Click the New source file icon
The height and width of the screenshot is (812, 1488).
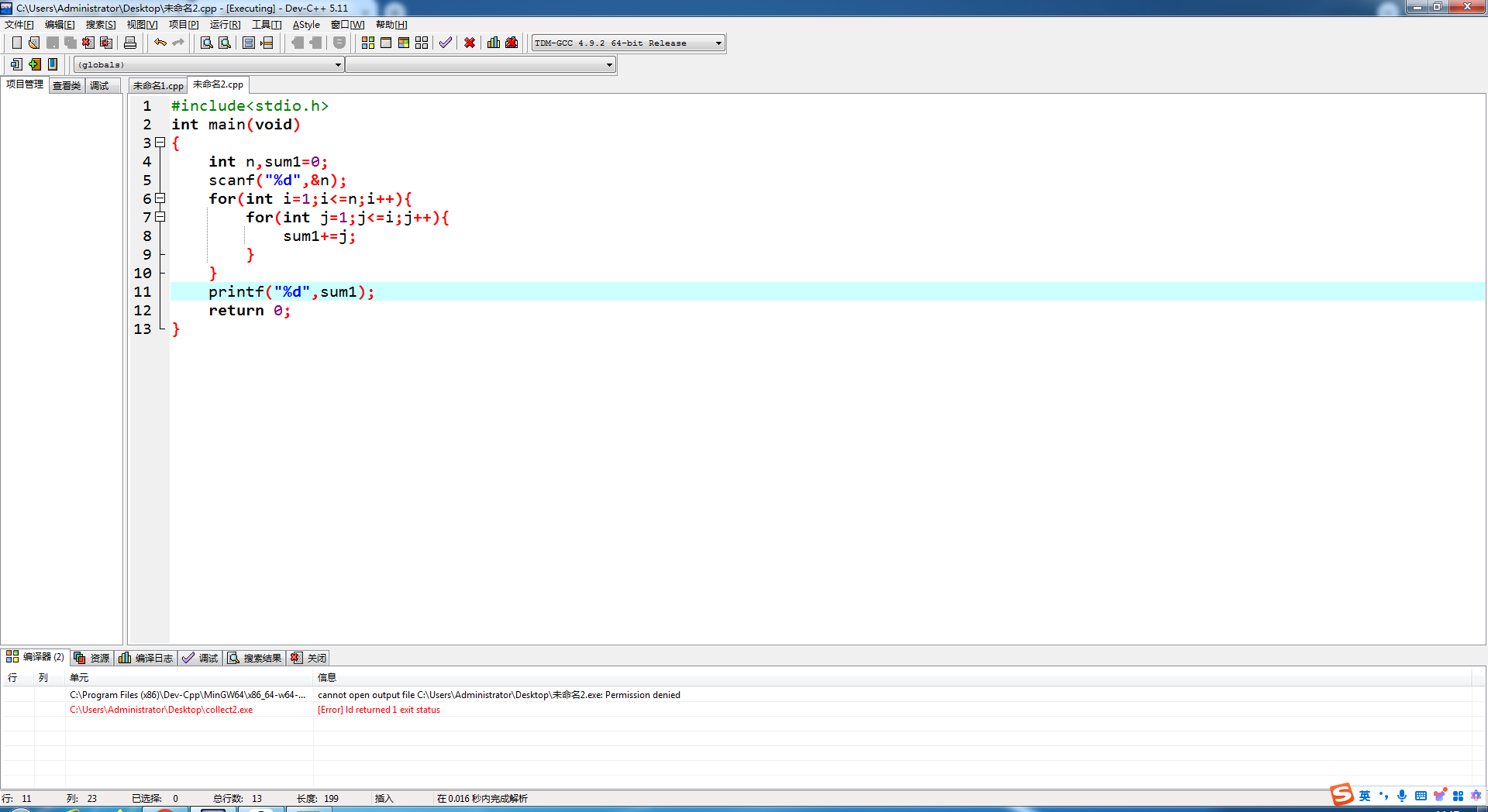(16, 43)
